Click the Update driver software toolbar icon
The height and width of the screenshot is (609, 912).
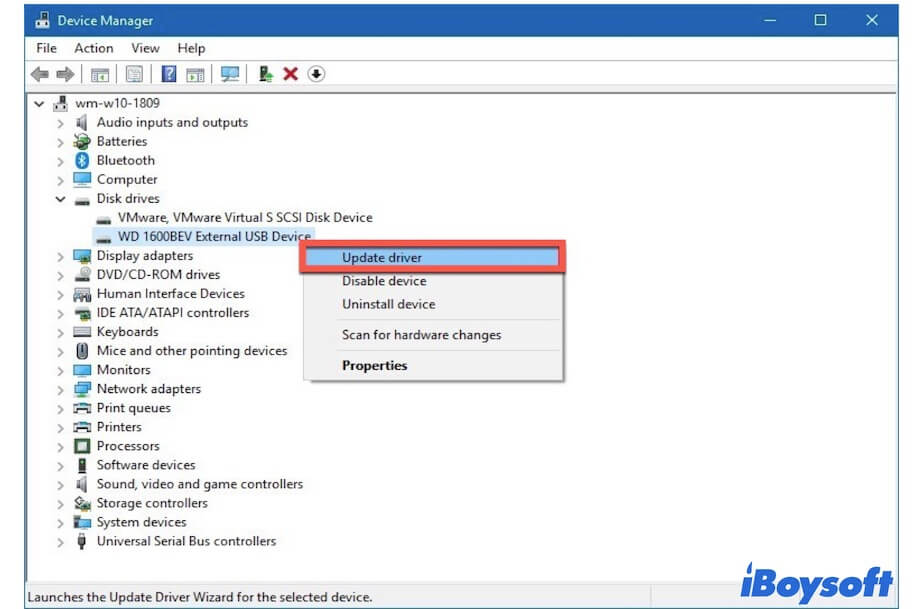pyautogui.click(x=264, y=73)
